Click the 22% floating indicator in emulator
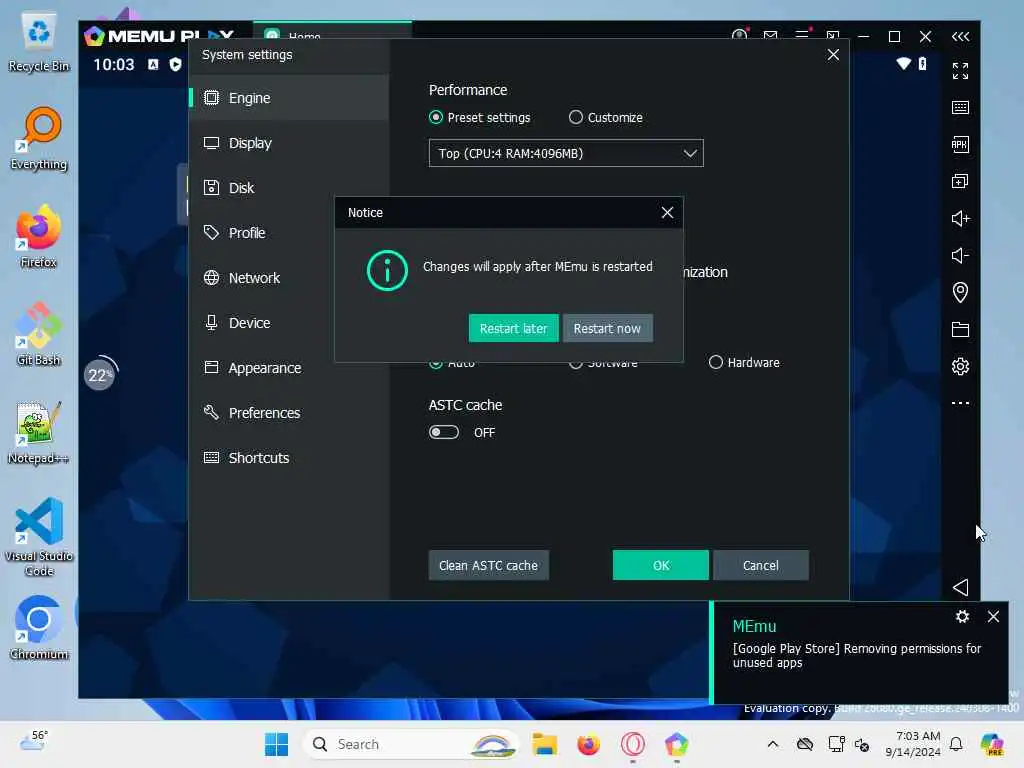This screenshot has height=768, width=1024. pyautogui.click(x=100, y=374)
